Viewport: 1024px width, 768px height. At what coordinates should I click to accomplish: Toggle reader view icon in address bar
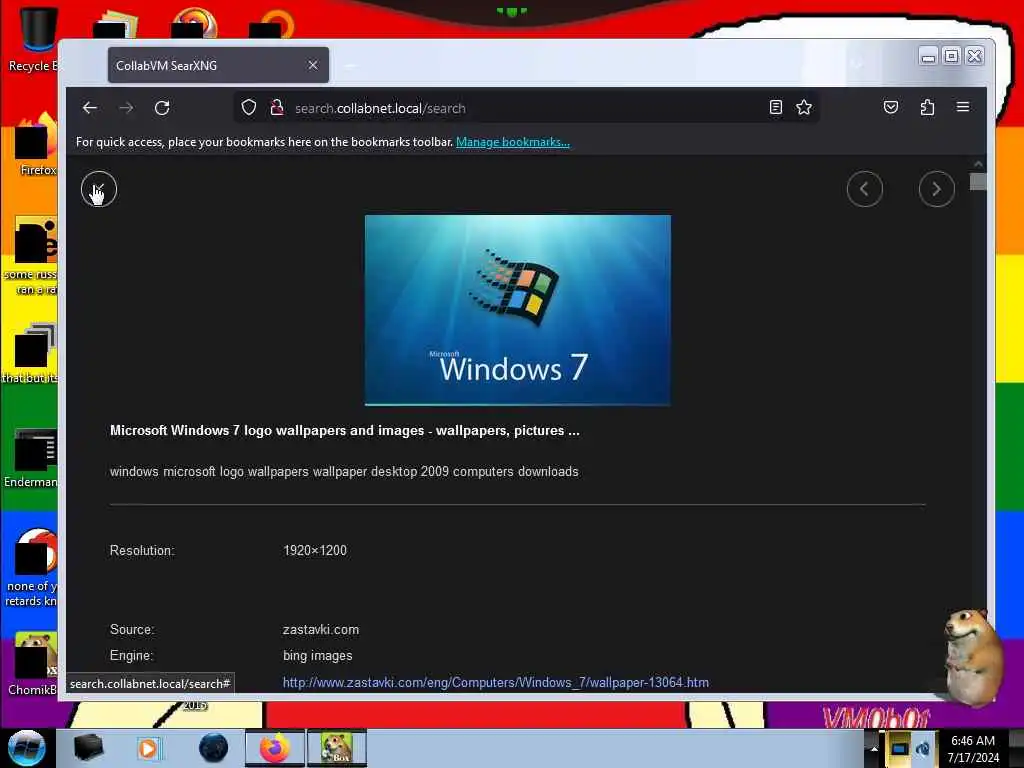point(776,108)
